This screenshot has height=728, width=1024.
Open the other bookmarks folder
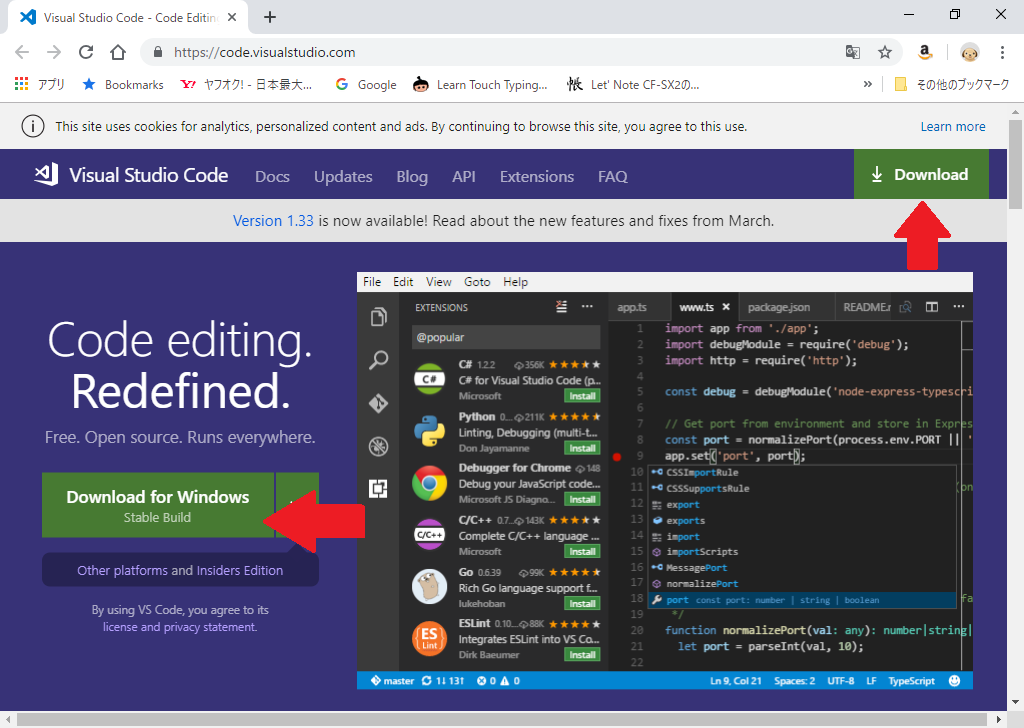(952, 84)
